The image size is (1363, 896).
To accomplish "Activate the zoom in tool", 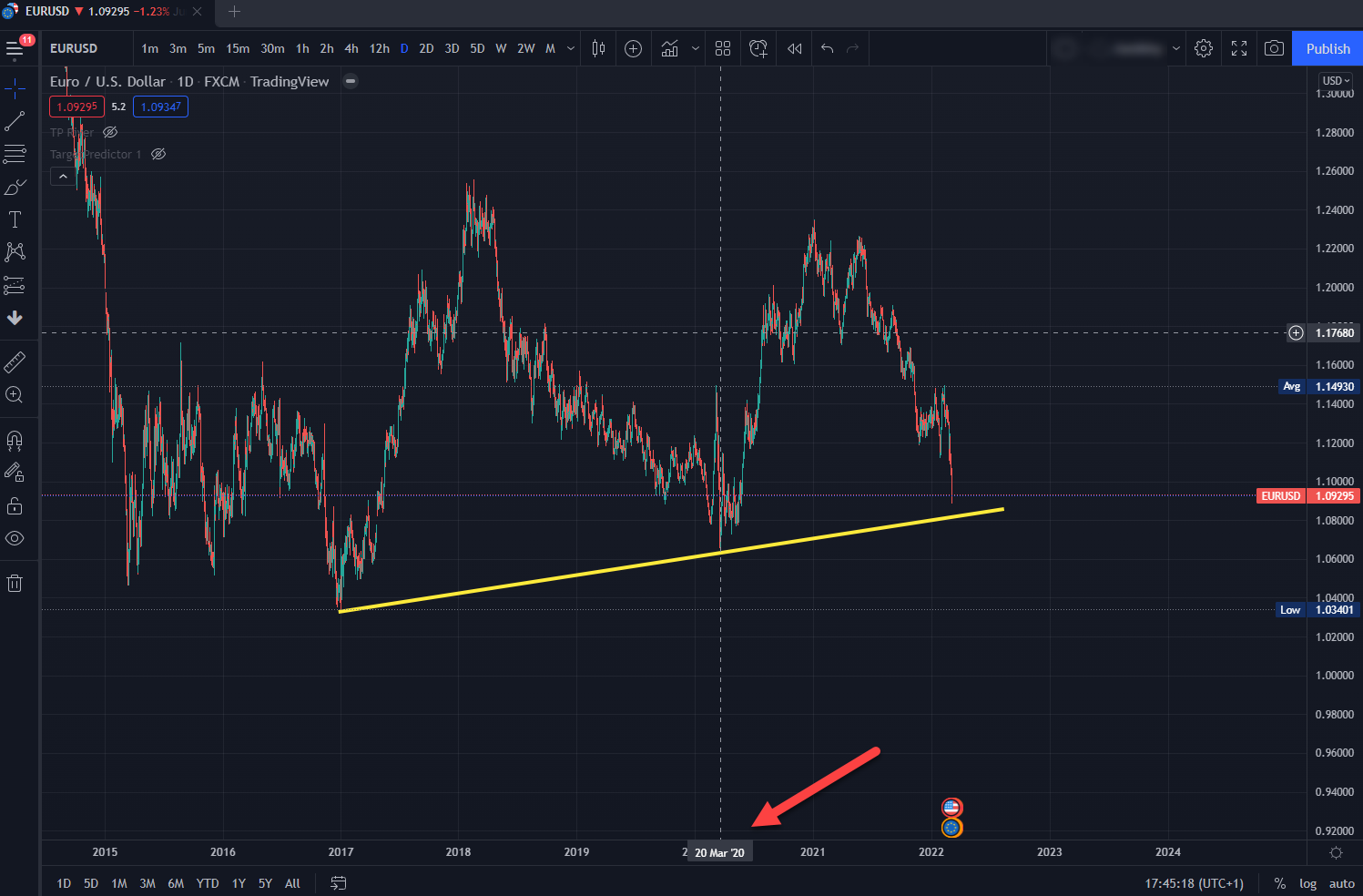I will [x=15, y=395].
